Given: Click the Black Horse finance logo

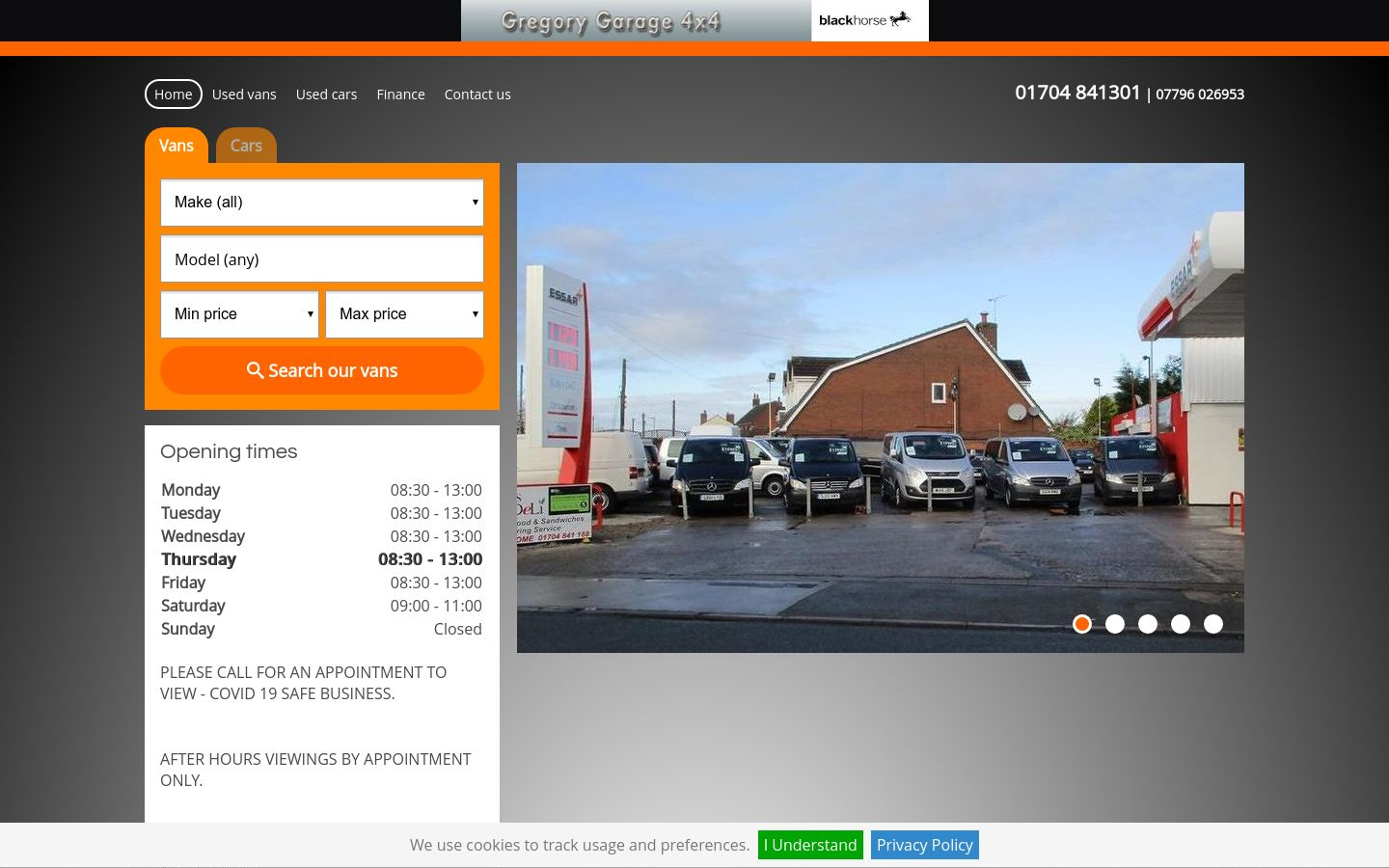Looking at the screenshot, I should click(x=870, y=20).
